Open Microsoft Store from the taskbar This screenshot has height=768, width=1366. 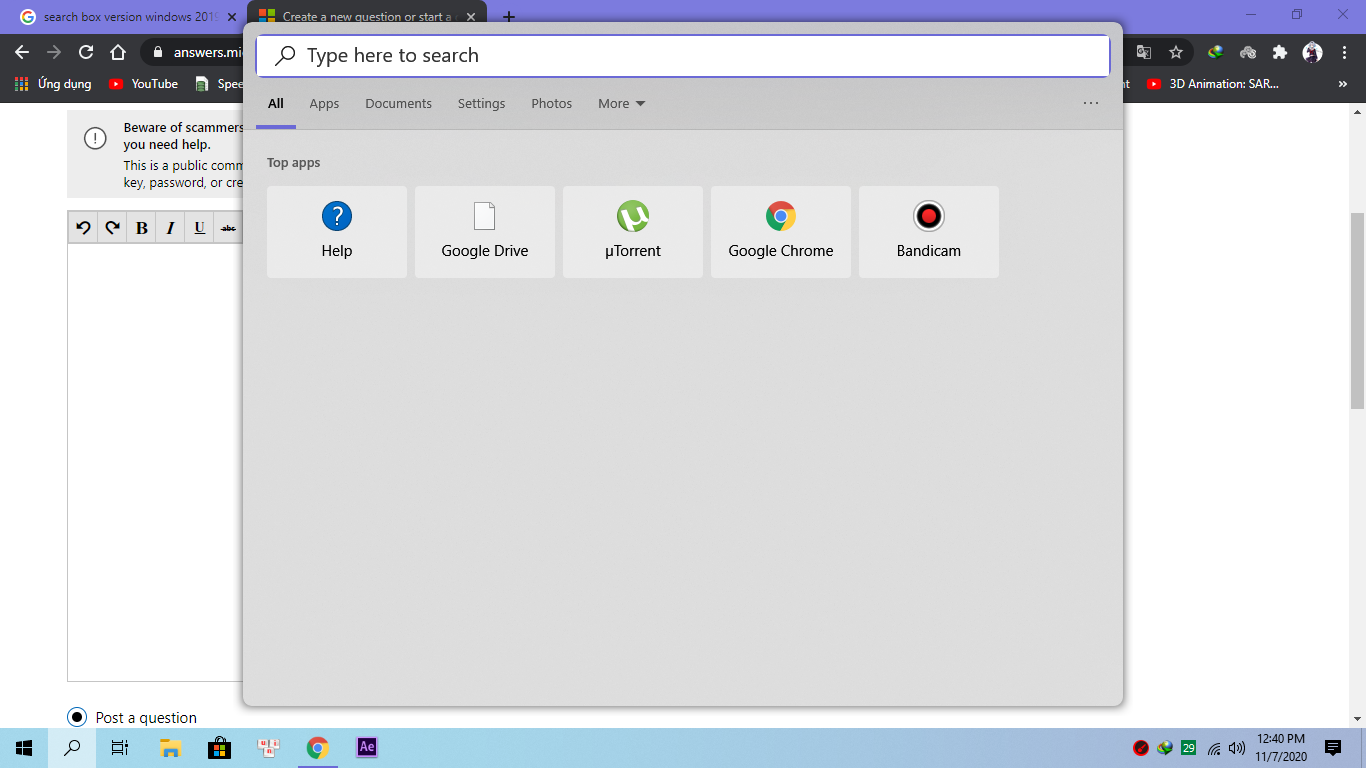(219, 748)
